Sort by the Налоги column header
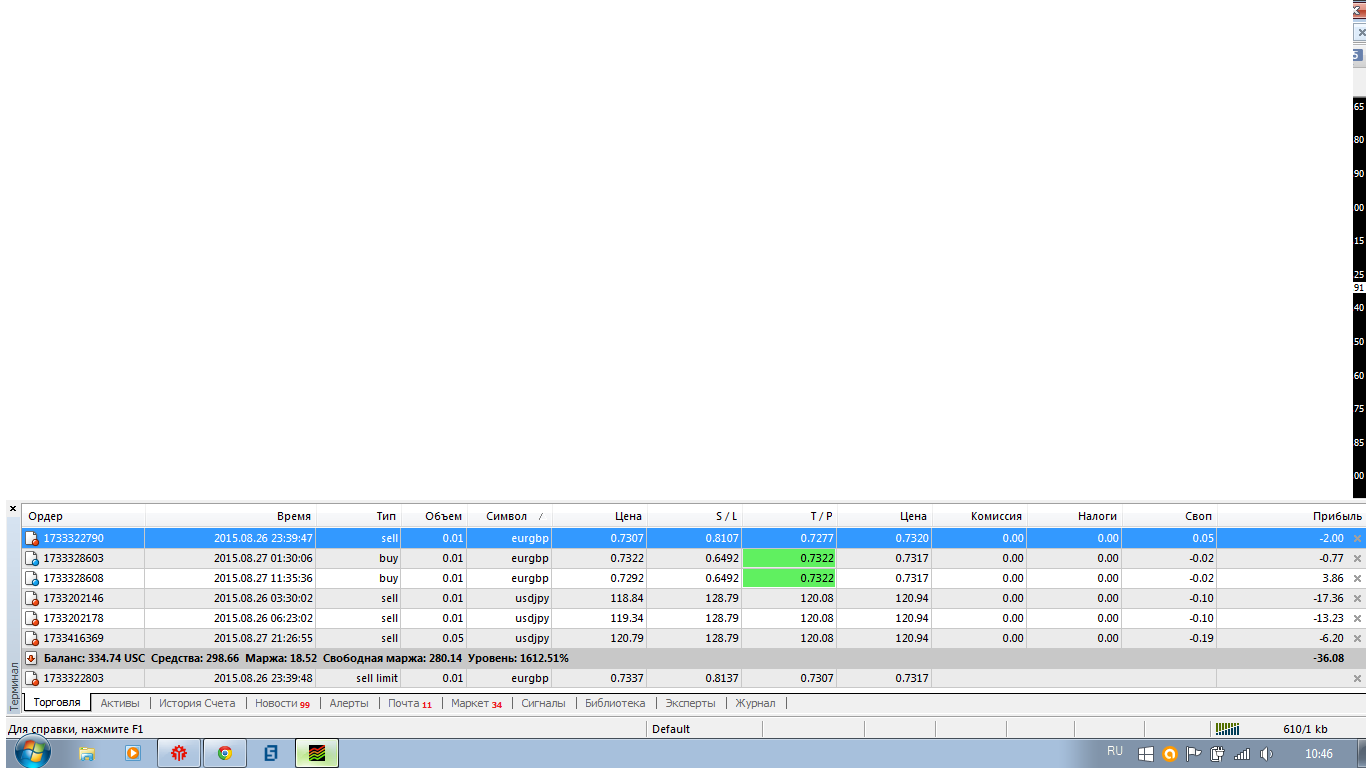1366x768 pixels. (1075, 516)
